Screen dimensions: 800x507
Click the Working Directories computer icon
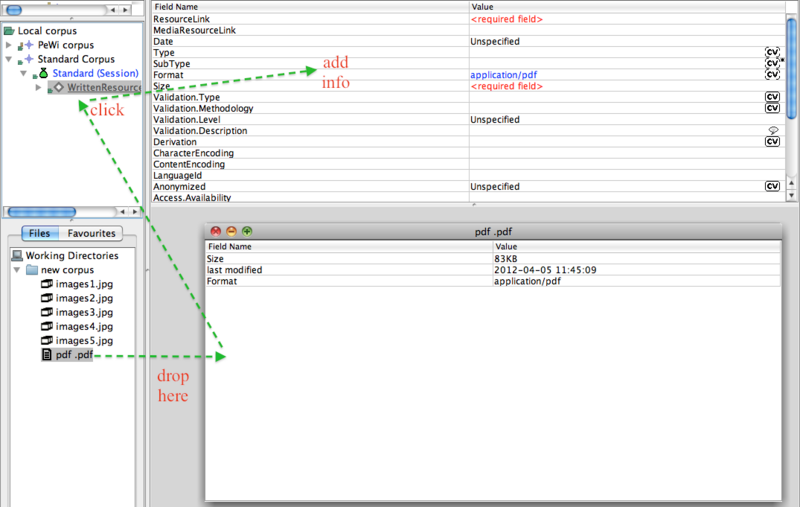tap(17, 255)
